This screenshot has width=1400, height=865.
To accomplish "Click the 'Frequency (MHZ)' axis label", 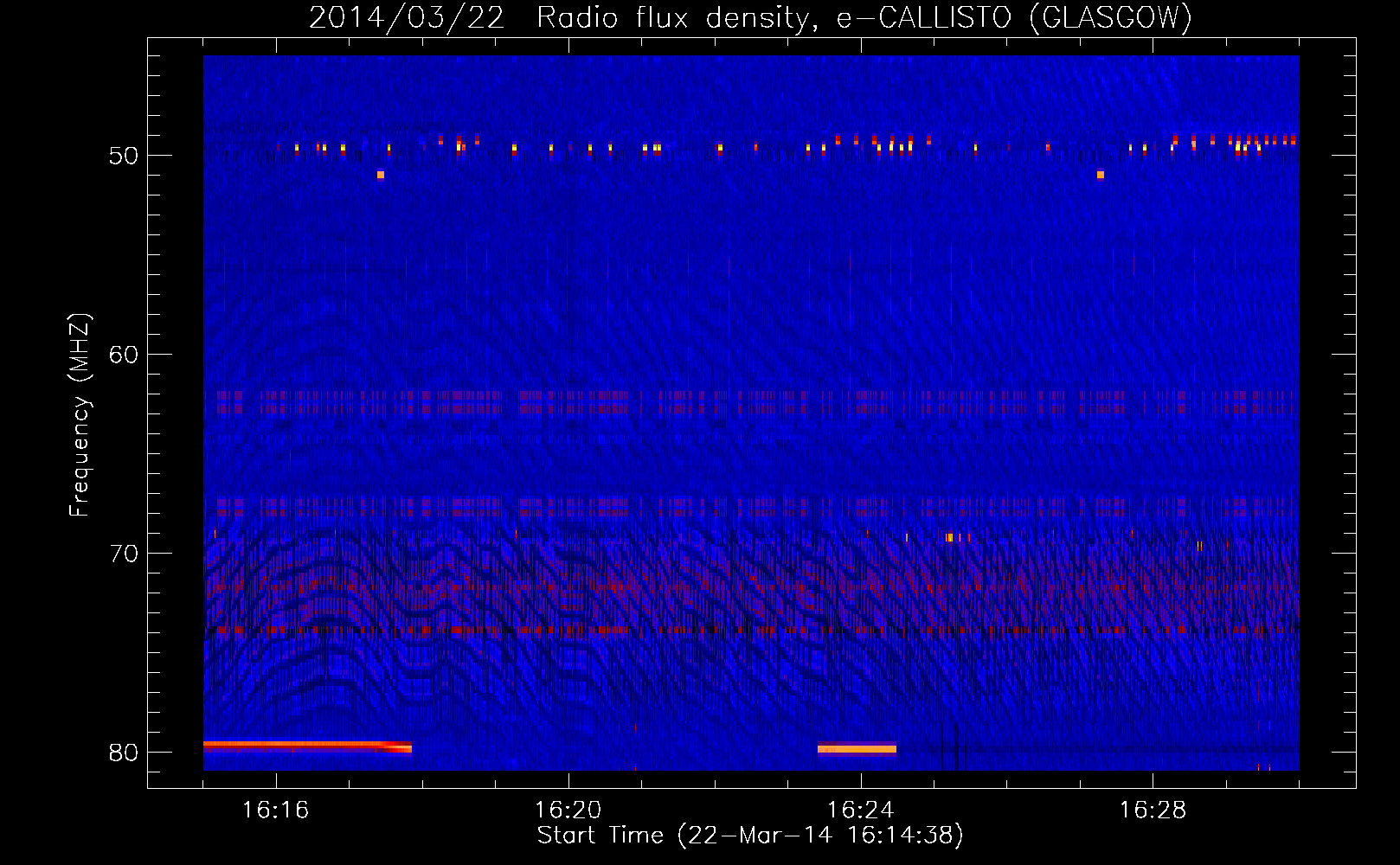I will tap(79, 415).
